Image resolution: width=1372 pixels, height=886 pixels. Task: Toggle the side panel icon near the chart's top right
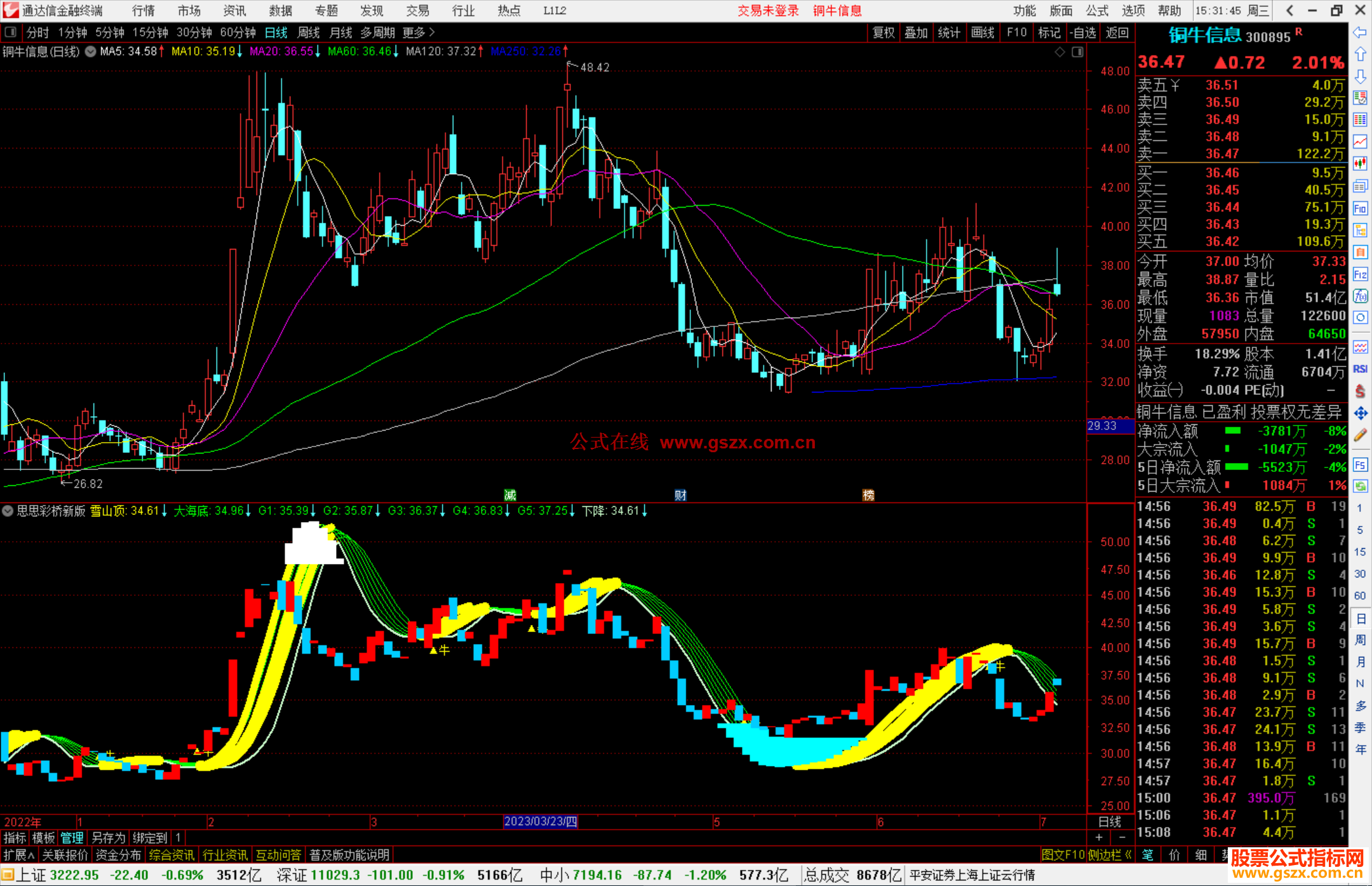[x=1077, y=52]
